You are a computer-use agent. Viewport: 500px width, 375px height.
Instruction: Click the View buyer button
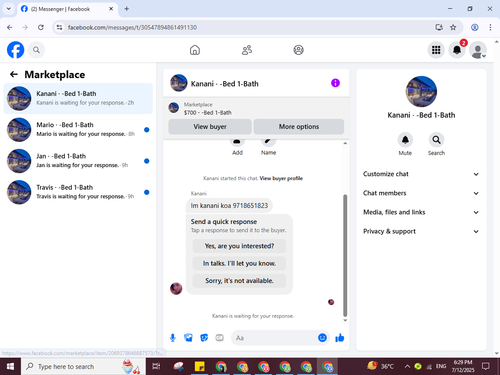coord(210,127)
